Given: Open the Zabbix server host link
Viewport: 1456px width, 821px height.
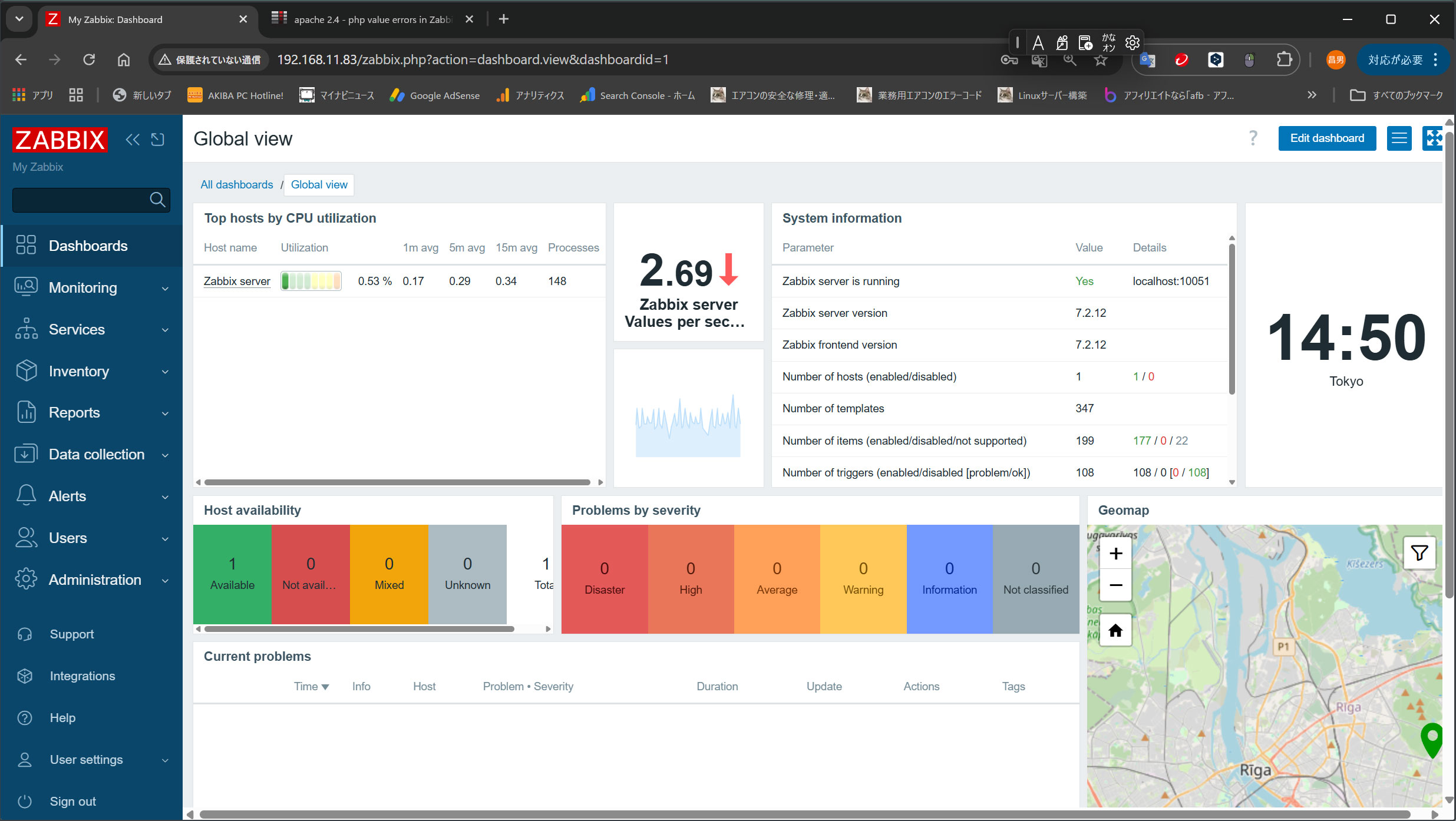Looking at the screenshot, I should (237, 281).
